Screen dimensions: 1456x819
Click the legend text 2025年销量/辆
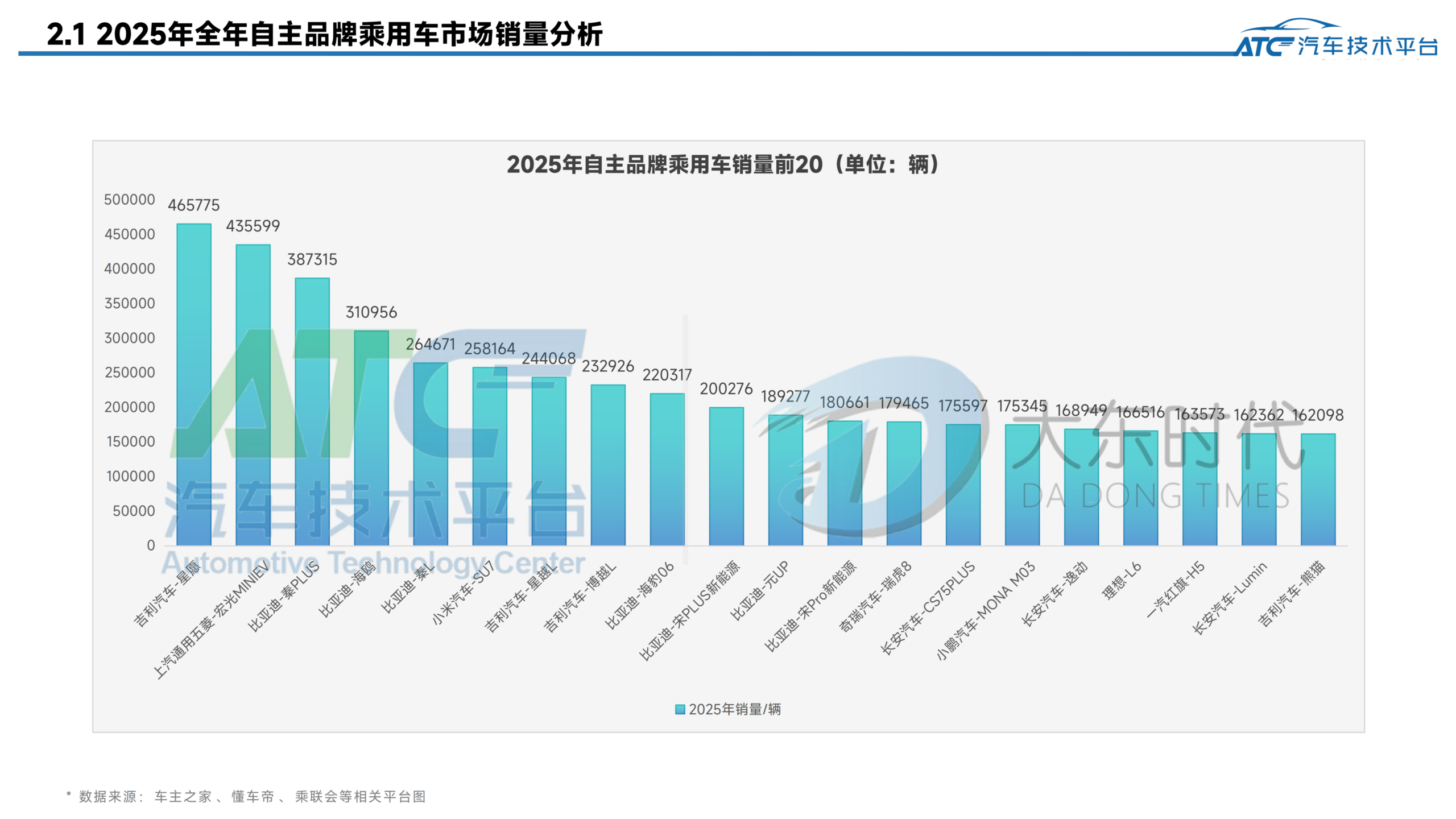pos(734,709)
